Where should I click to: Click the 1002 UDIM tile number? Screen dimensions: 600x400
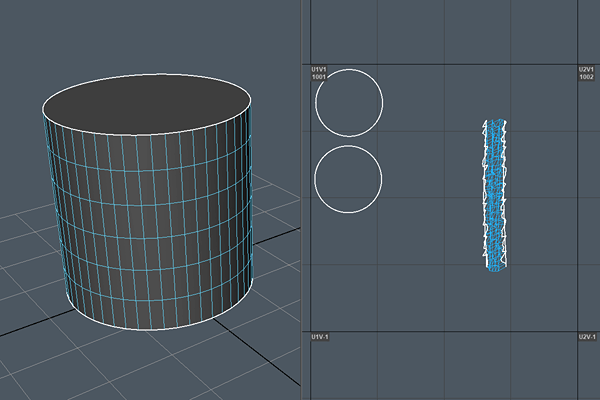pos(586,77)
